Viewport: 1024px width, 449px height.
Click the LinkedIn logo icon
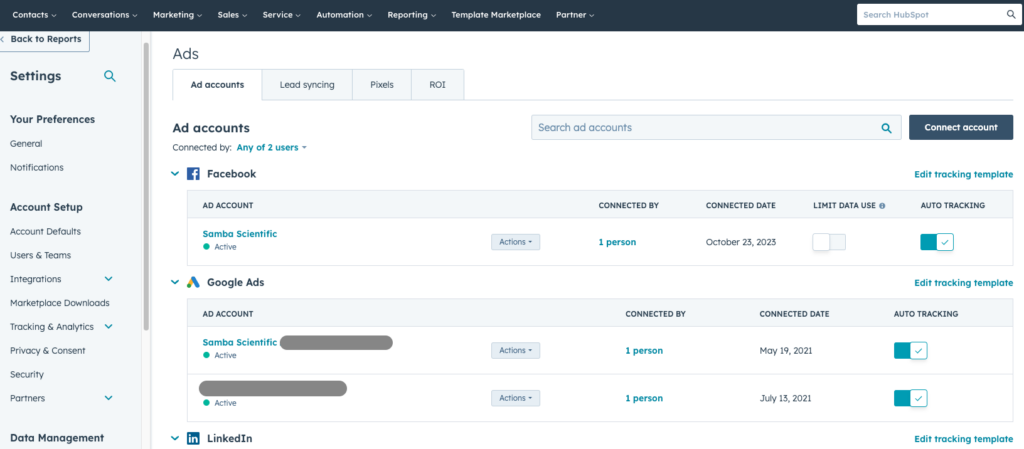[193, 439]
